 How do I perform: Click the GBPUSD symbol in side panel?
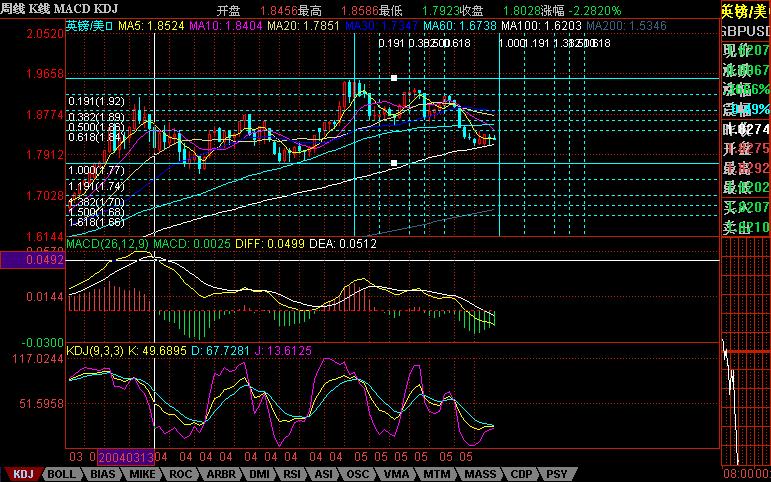point(746,31)
